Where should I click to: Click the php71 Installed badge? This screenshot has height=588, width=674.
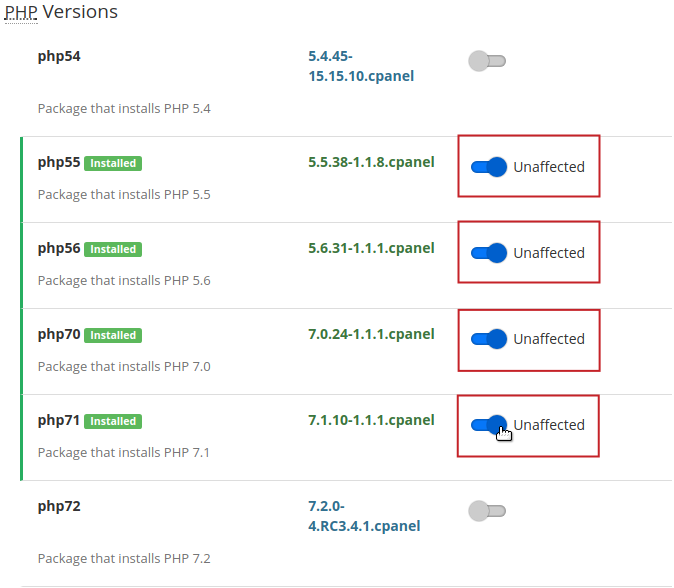click(x=113, y=421)
